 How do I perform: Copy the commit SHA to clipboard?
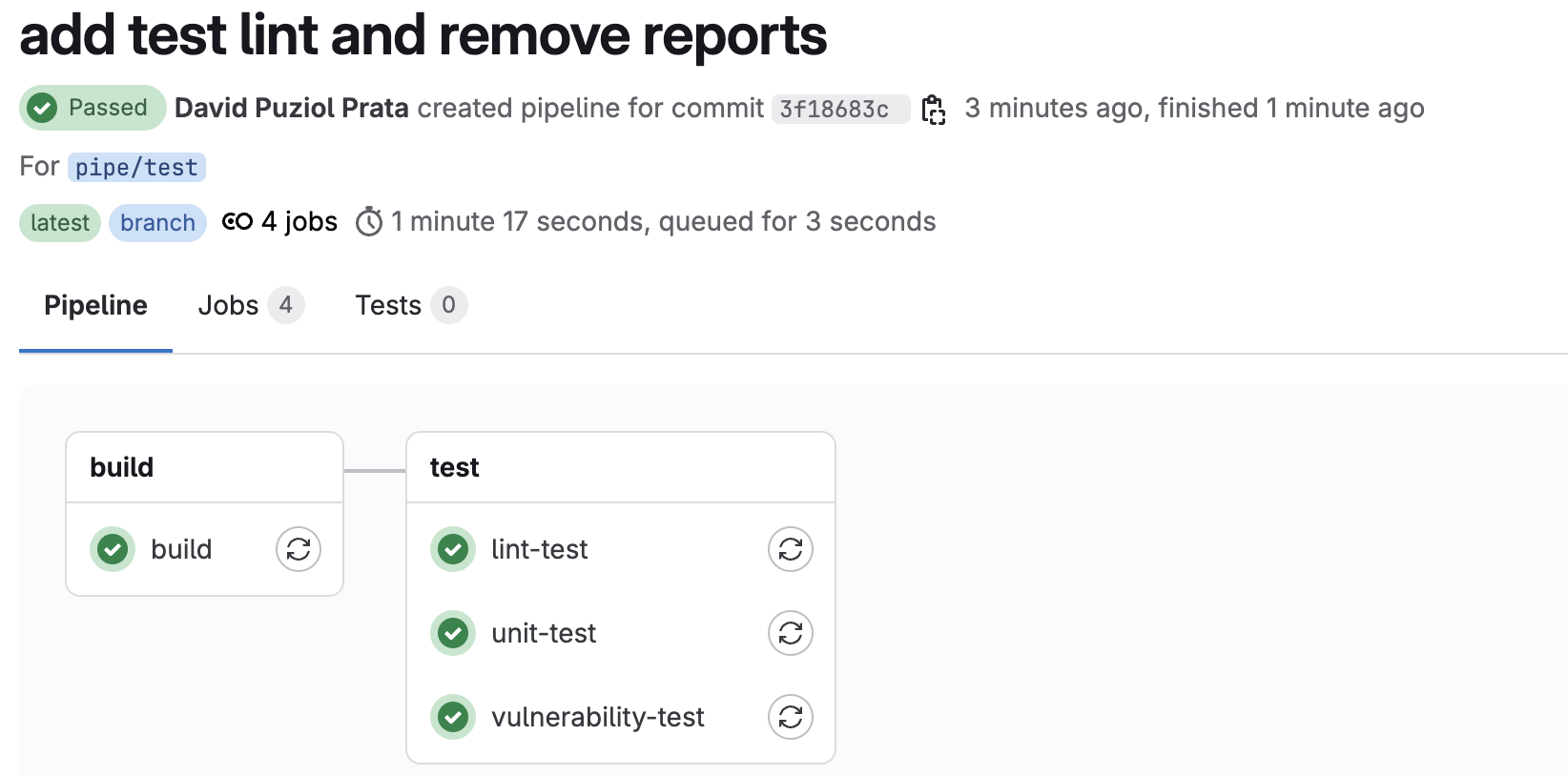[934, 110]
